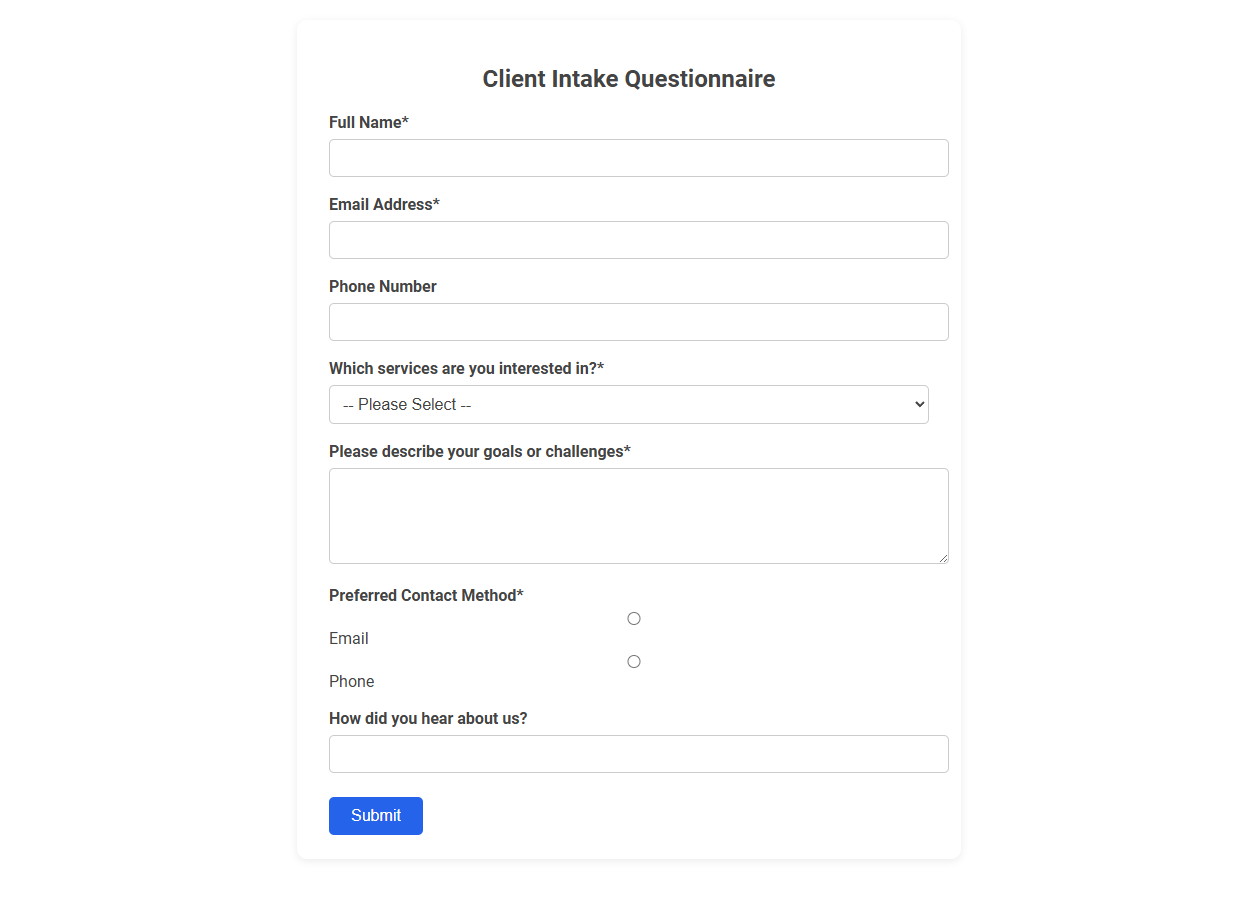Click inside the goals or challenges text area
Viewport: 1248px width, 919px height.
[x=638, y=515]
